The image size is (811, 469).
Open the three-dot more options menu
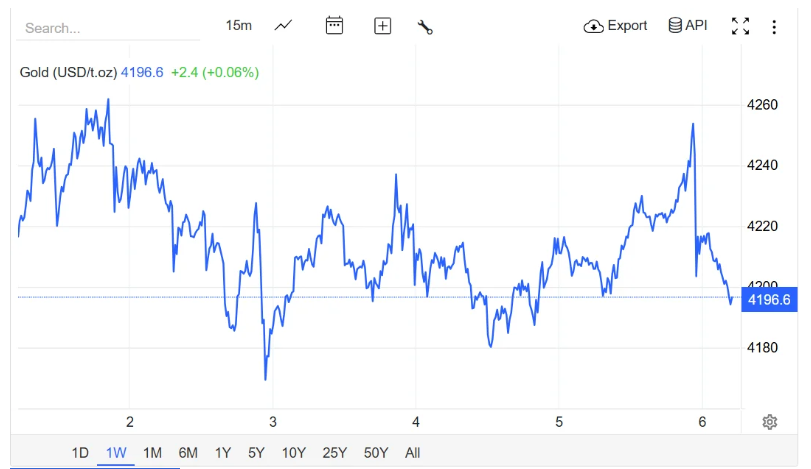(774, 27)
